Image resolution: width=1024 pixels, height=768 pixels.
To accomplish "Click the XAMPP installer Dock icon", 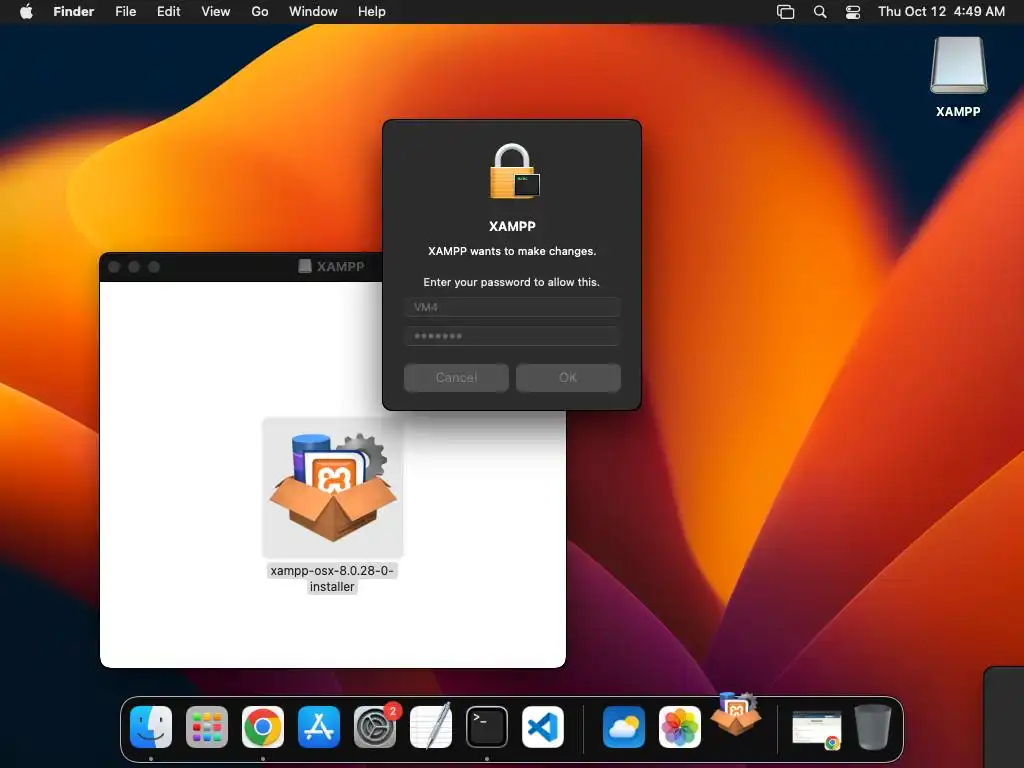I will 735,715.
